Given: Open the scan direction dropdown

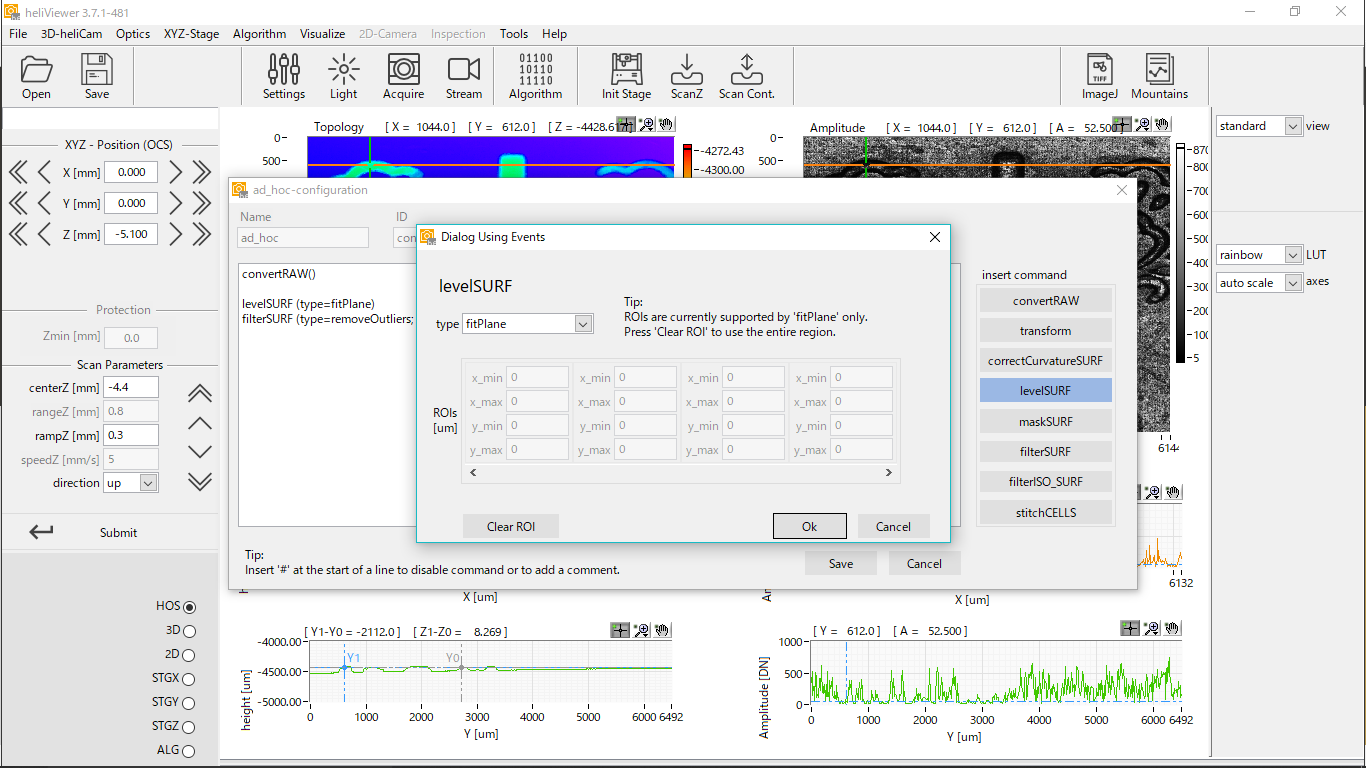Looking at the screenshot, I should [148, 483].
